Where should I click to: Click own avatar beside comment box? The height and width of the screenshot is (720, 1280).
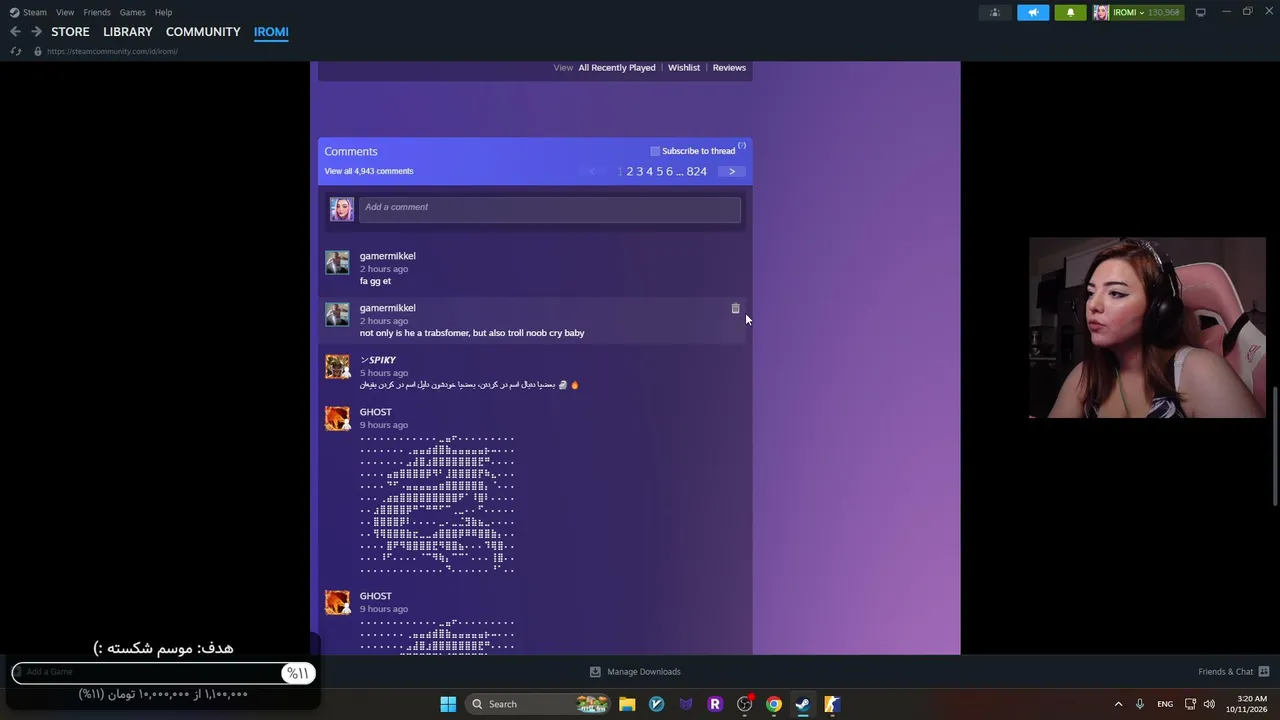pyautogui.click(x=342, y=209)
